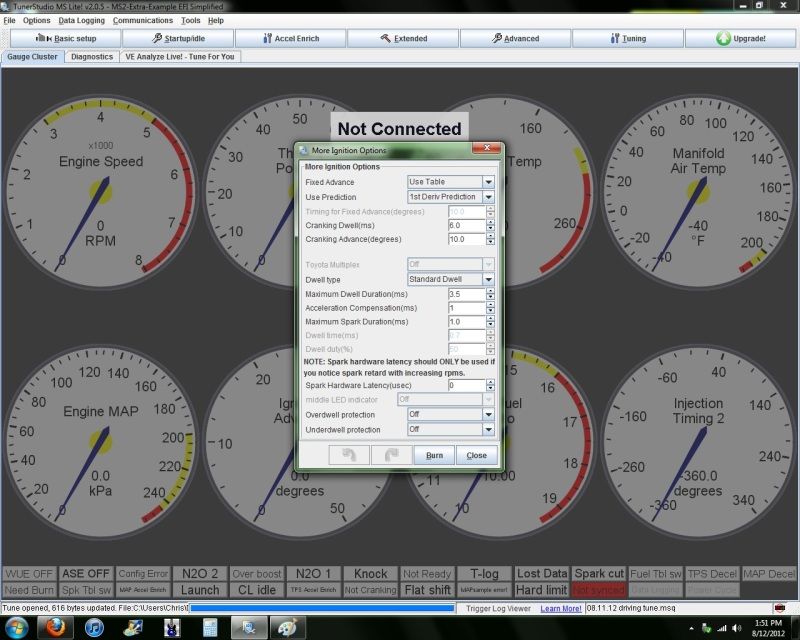
Task: Click the Engine MAP kPa gauge
Action: [101, 441]
